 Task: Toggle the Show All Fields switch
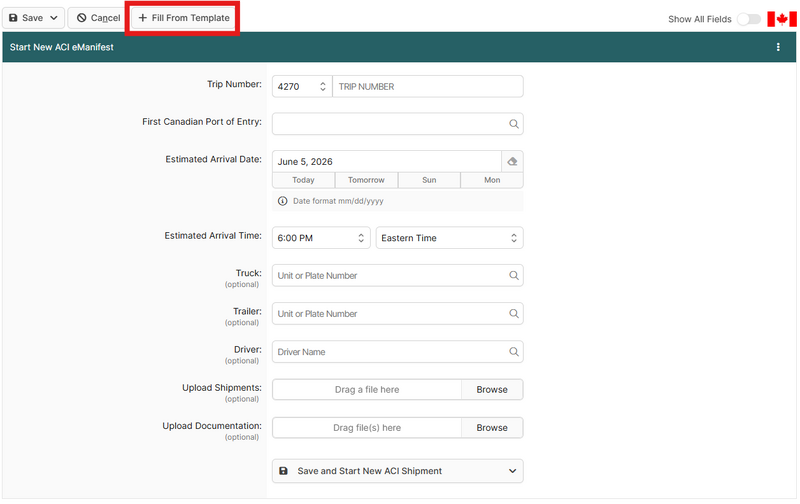click(x=748, y=19)
